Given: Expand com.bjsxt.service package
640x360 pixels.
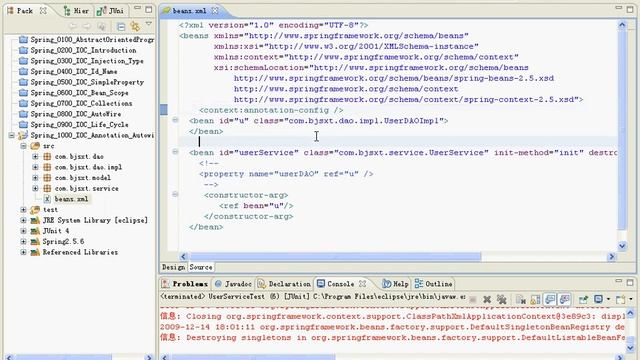Looking at the screenshot, I should 35,188.
